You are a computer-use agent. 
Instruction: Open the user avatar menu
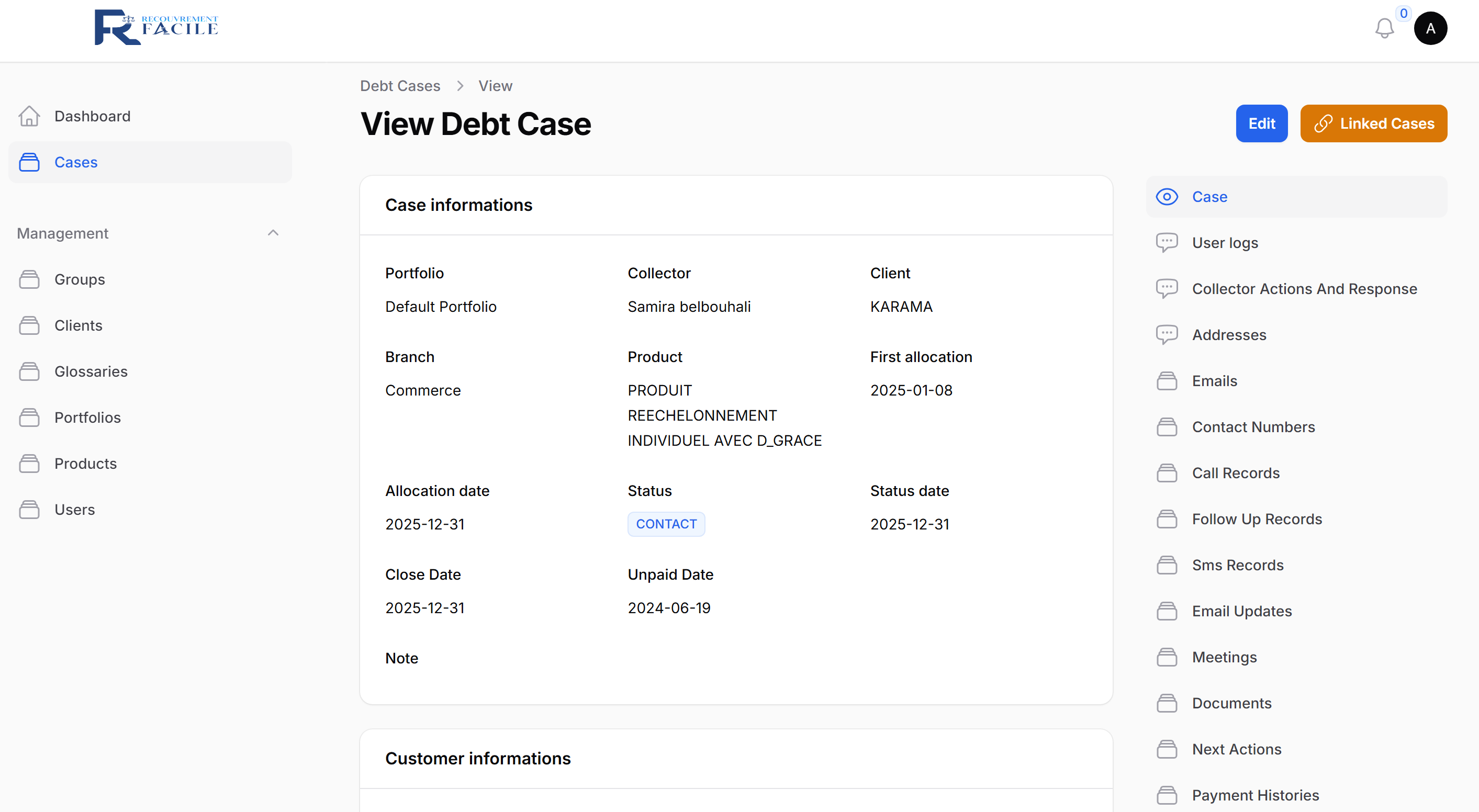point(1430,28)
